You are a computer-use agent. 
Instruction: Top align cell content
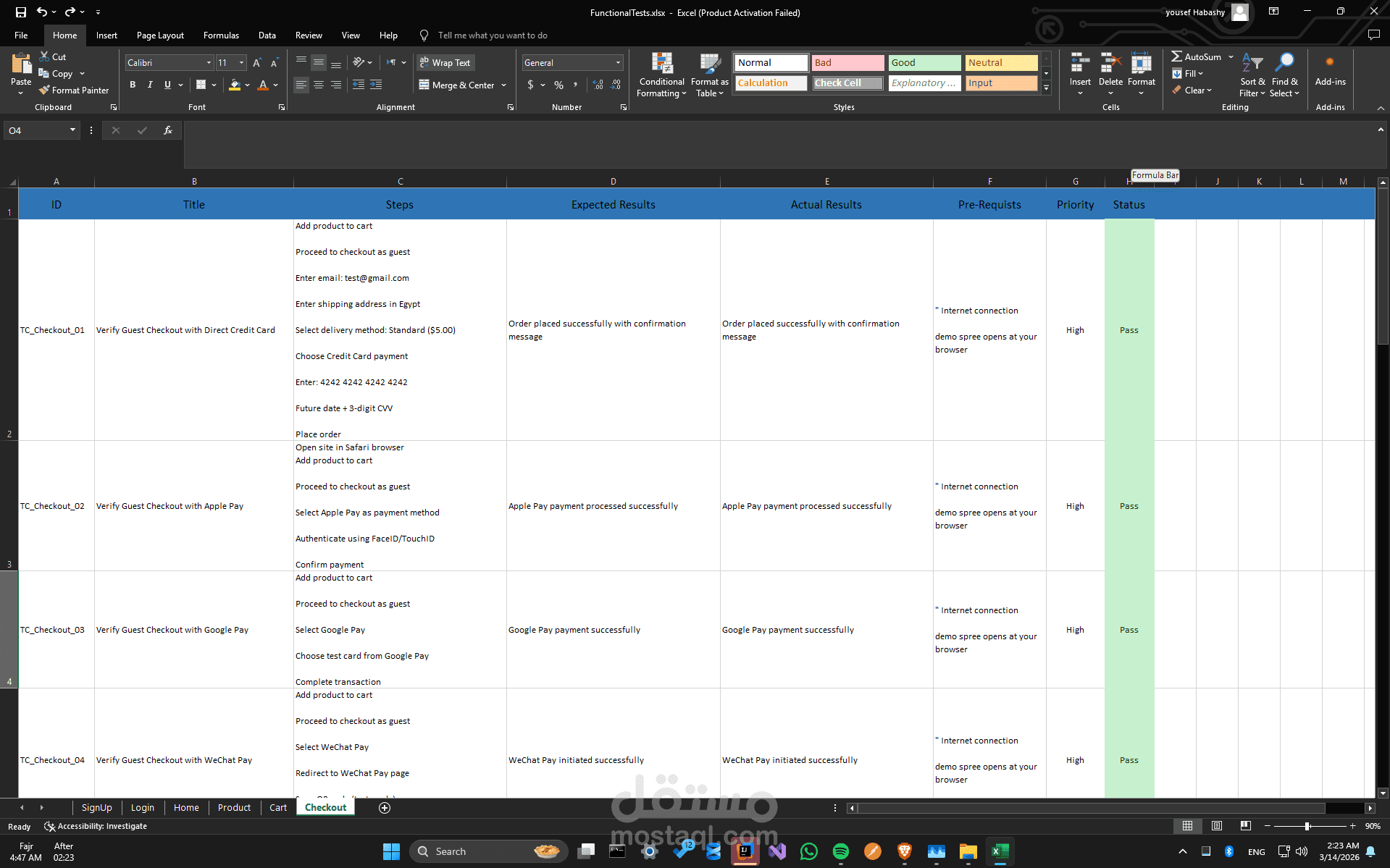point(301,63)
